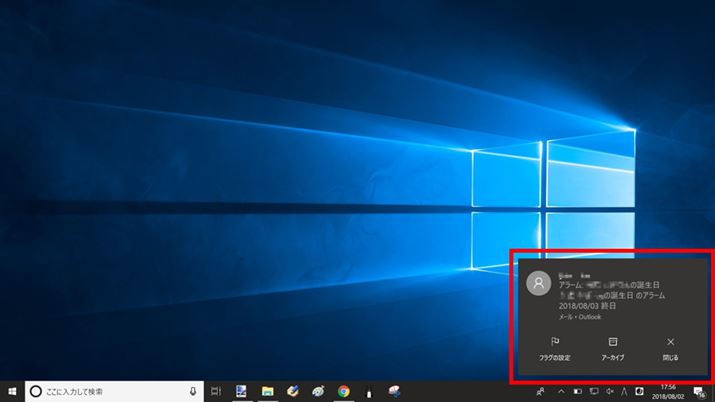Screen dimensions: 715x402
Task: Archive the mail with the アーカイブ button
Action: [613, 348]
